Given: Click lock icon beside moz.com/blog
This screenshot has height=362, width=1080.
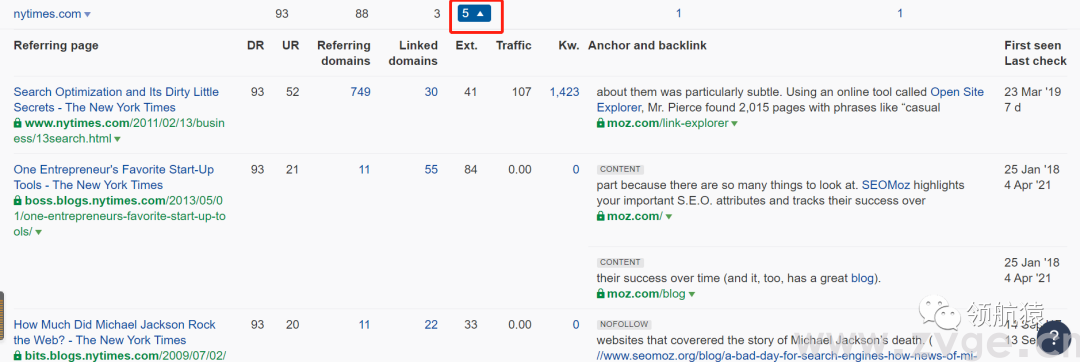Looking at the screenshot, I should [x=601, y=294].
